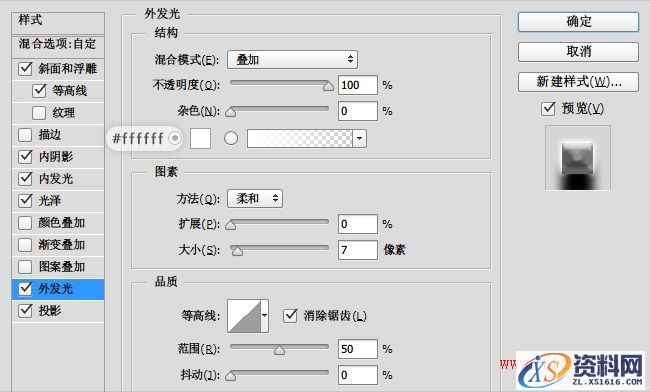The height and width of the screenshot is (392, 650).
Task: Enable the 图案叠加 checkbox
Action: point(25,266)
